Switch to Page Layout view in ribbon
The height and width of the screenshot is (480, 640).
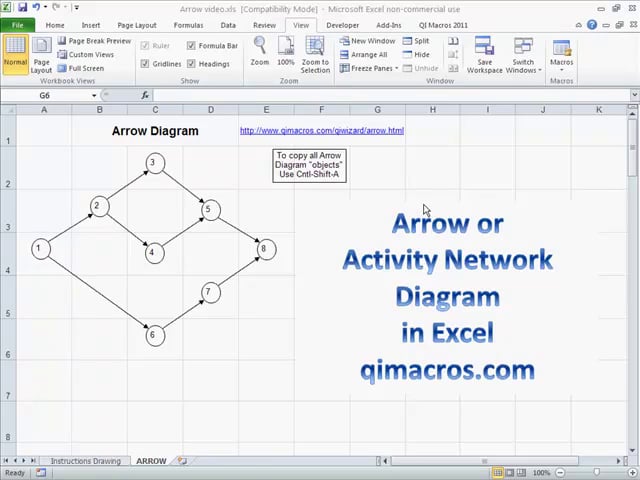point(41,54)
